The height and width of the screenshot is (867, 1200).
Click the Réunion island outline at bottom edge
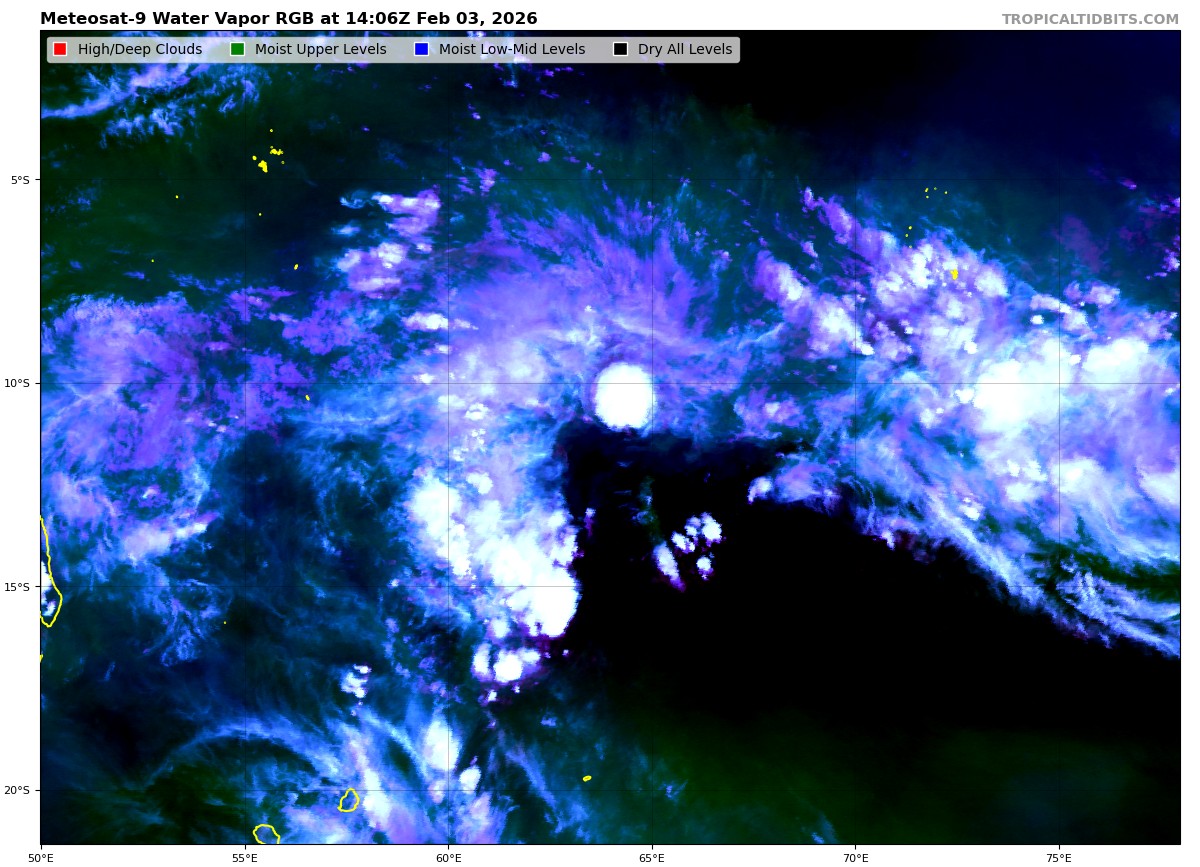(266, 834)
